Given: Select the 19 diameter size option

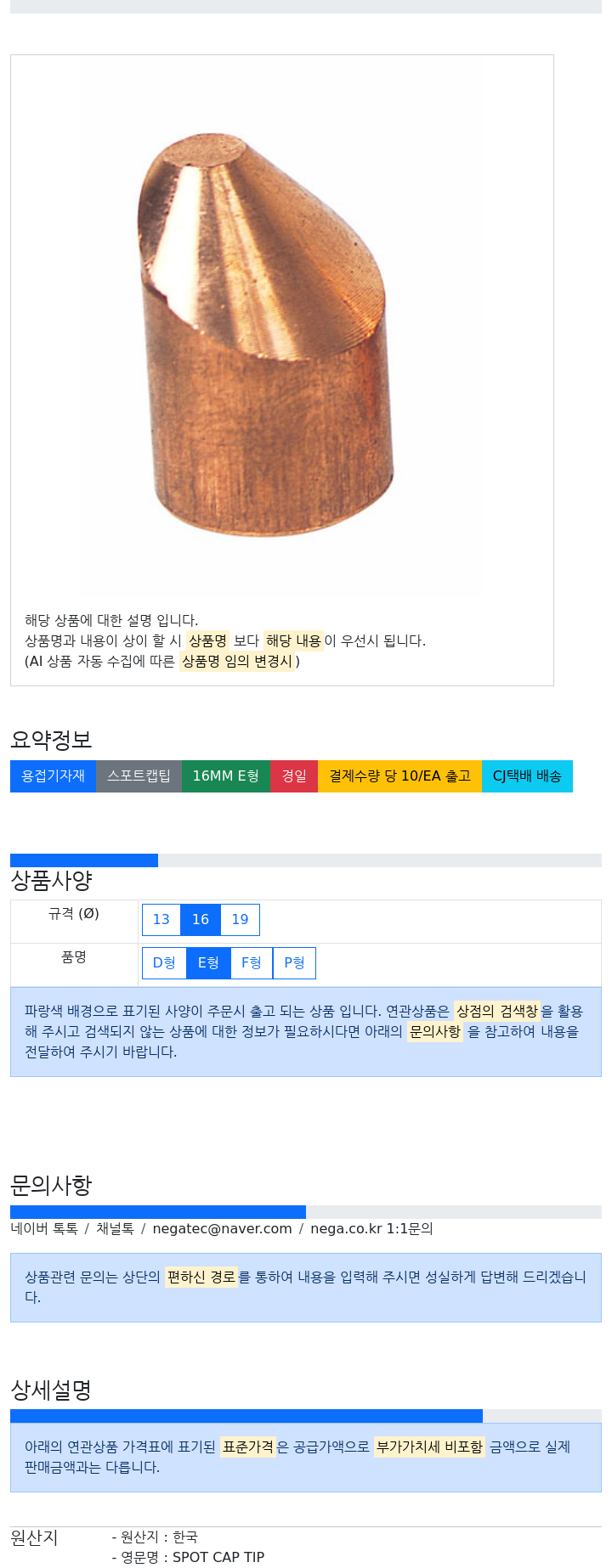Looking at the screenshot, I should click(241, 919).
